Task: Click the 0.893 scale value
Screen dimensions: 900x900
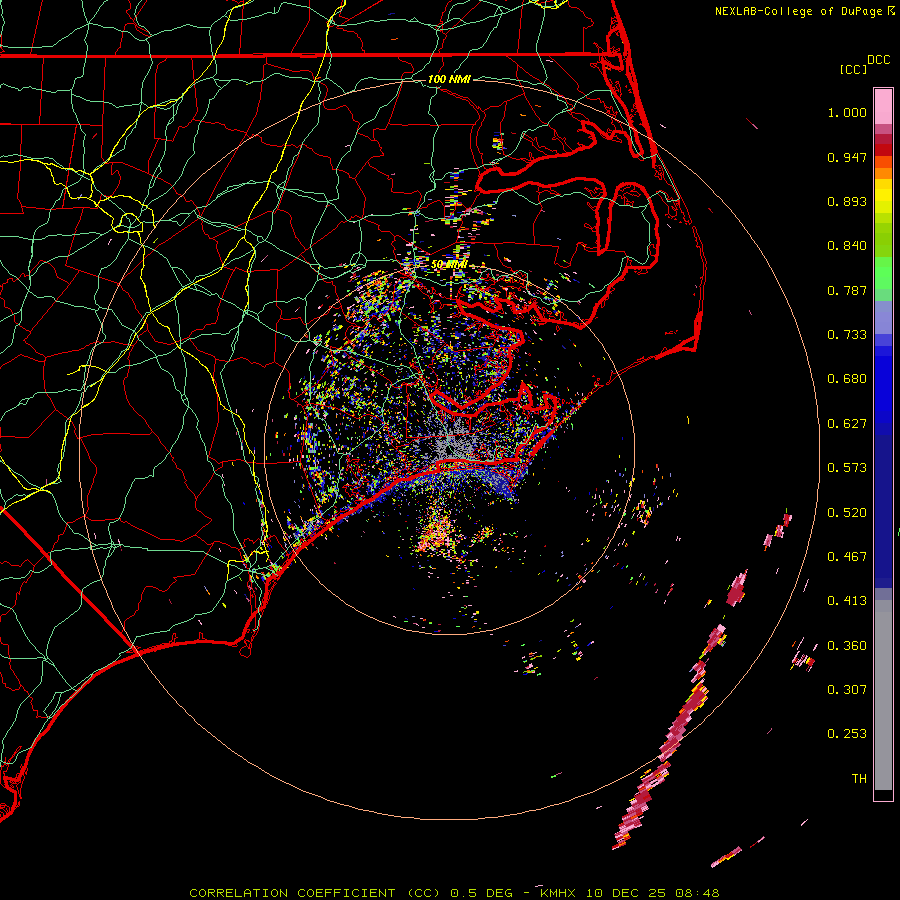Action: 847,201
